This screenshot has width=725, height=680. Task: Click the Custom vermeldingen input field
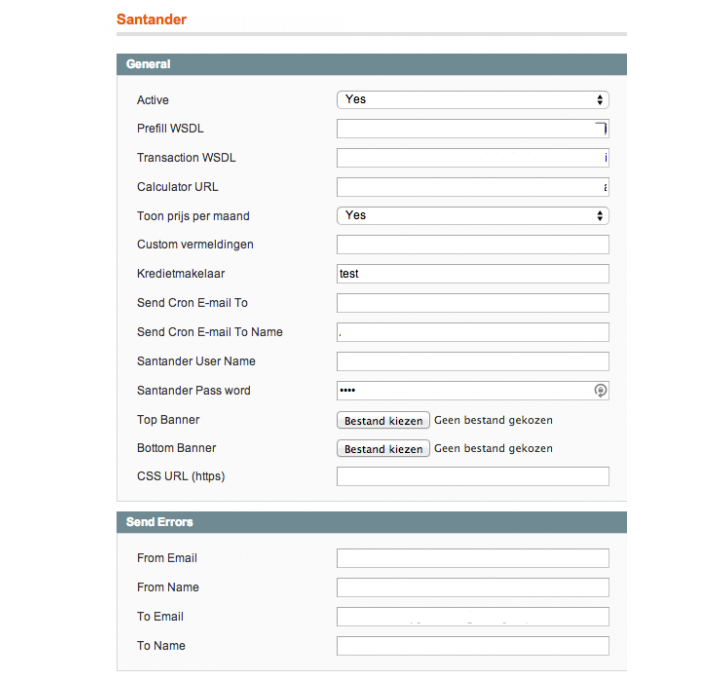[473, 245]
